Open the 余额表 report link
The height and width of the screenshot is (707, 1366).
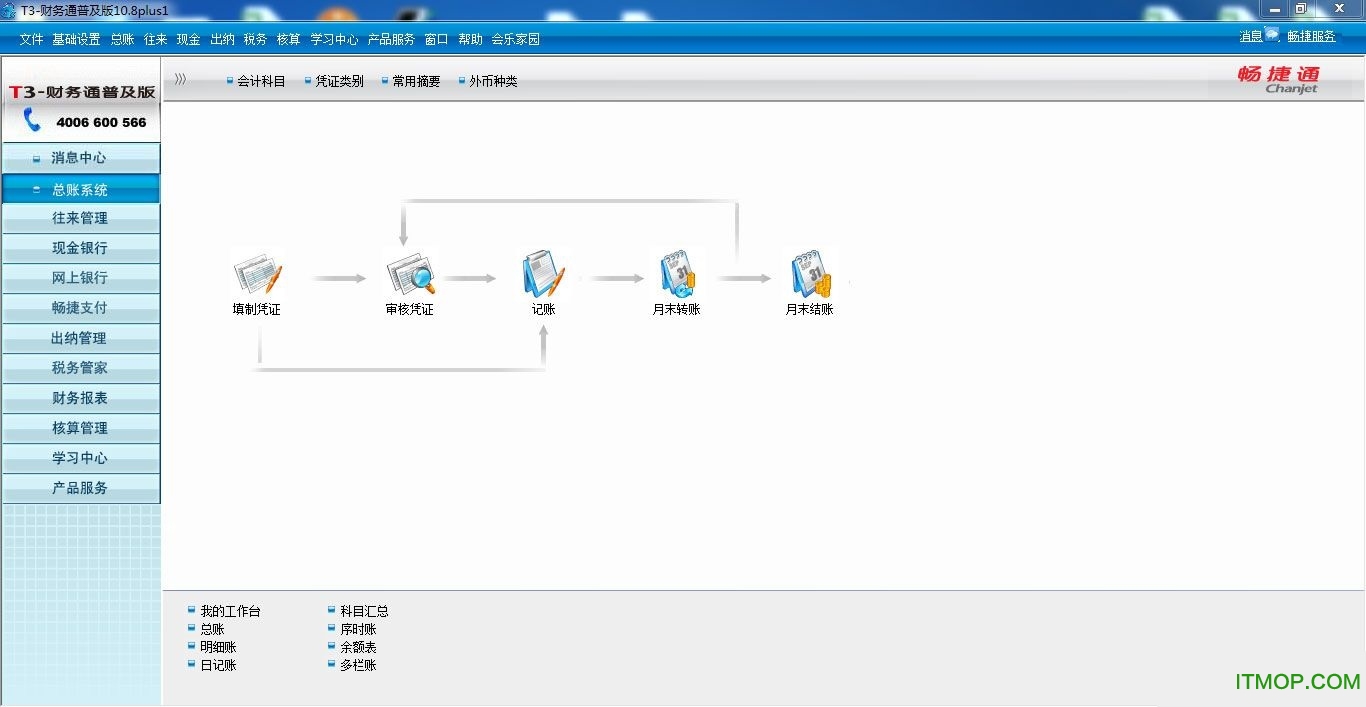click(359, 646)
